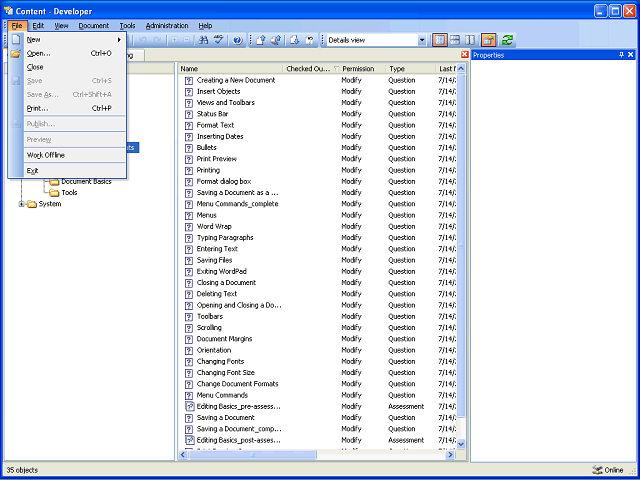The width and height of the screenshot is (640, 480).
Task: Click sort arrow on Checked Out column
Action: point(336,69)
